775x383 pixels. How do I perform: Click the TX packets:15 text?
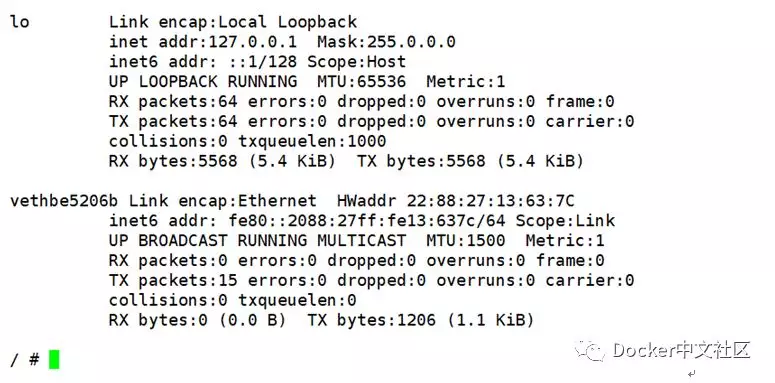173,281
